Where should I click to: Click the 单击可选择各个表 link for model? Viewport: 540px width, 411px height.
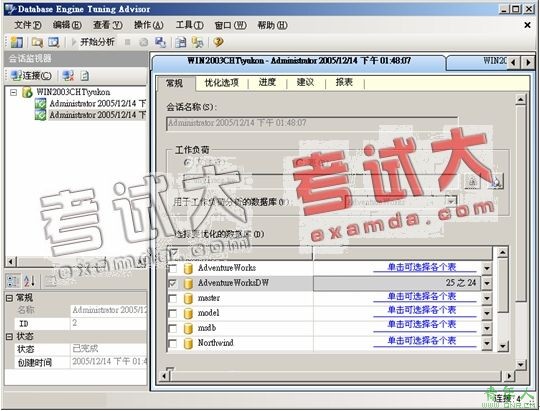point(422,311)
